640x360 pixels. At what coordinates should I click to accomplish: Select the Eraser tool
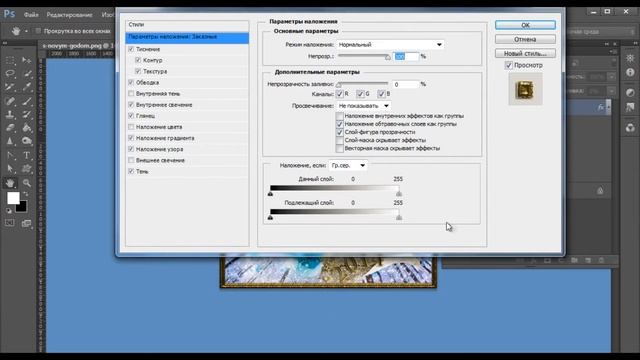(x=10, y=128)
